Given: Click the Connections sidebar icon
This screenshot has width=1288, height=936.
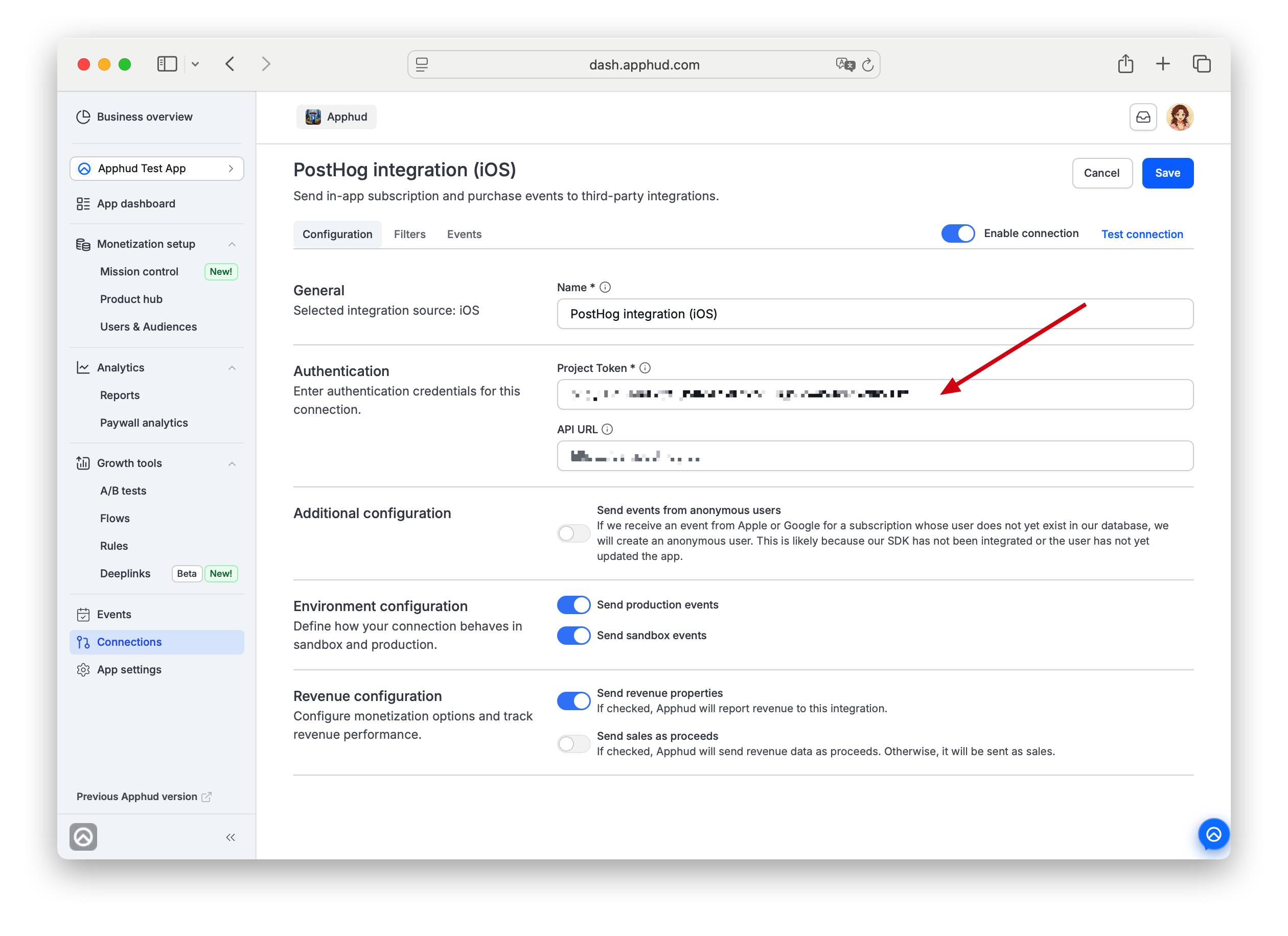Looking at the screenshot, I should pos(83,642).
